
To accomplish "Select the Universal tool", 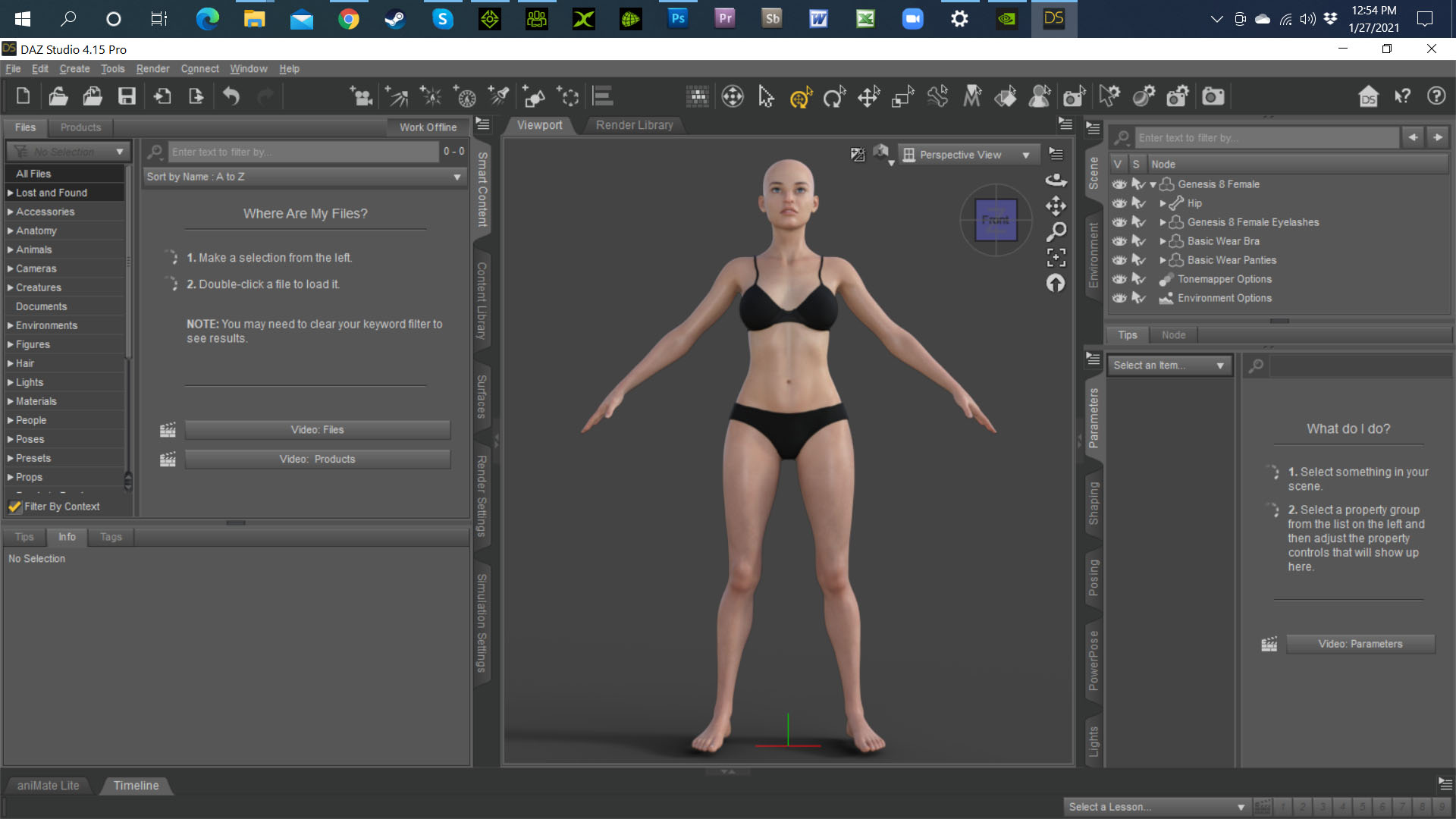I will click(x=801, y=96).
